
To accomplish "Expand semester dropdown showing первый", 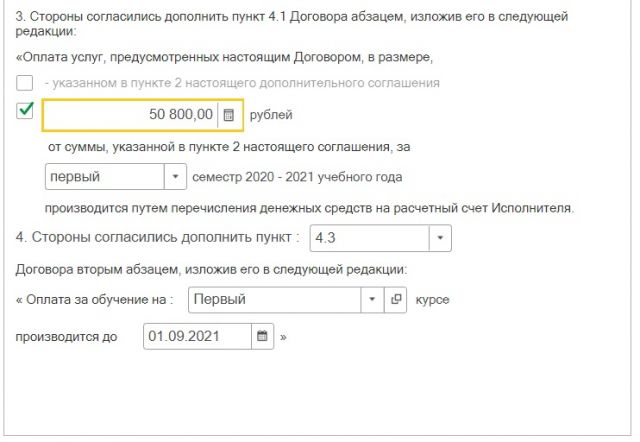I will coord(176,177).
